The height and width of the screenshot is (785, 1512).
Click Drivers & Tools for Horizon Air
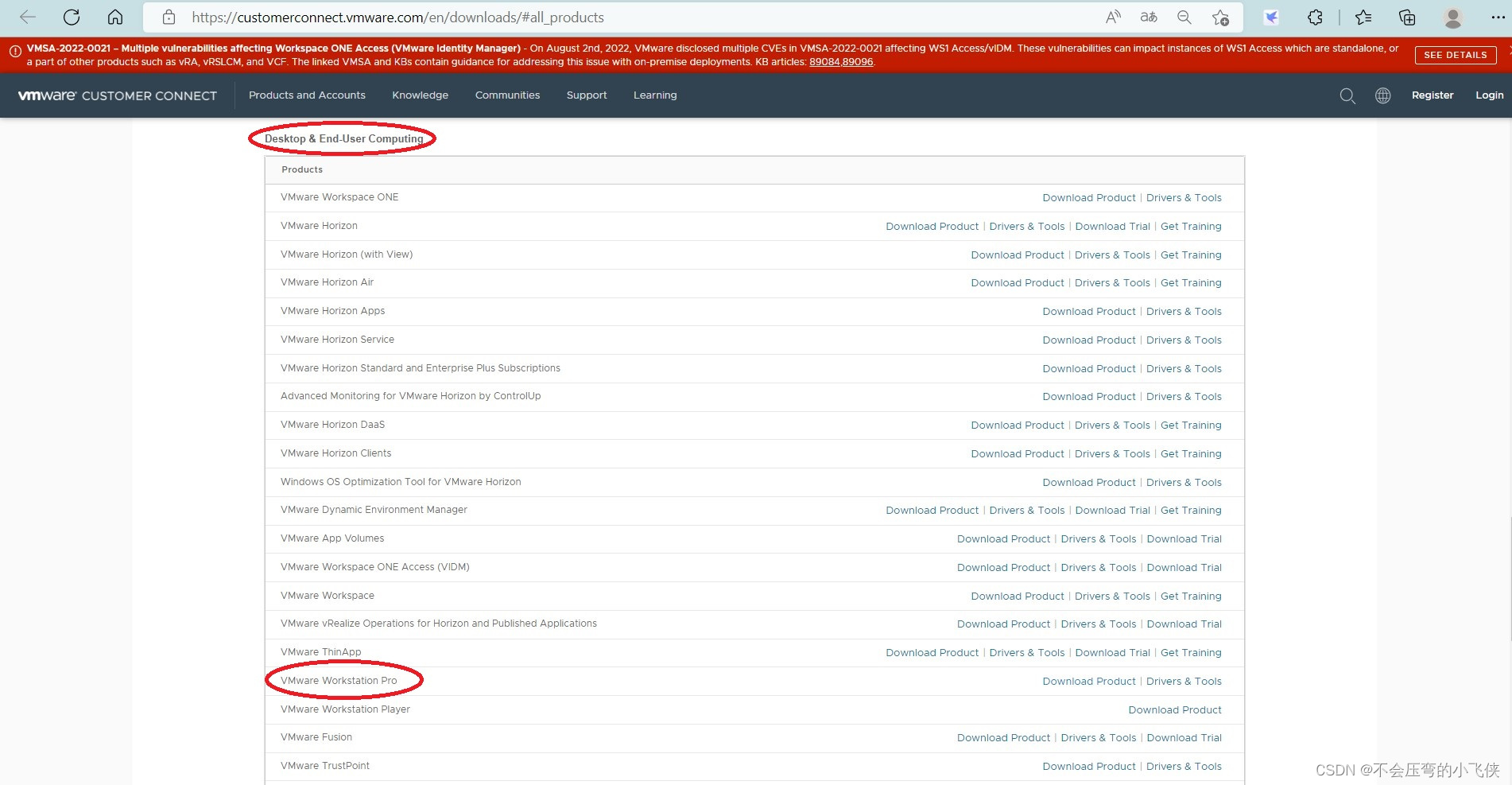(x=1112, y=282)
